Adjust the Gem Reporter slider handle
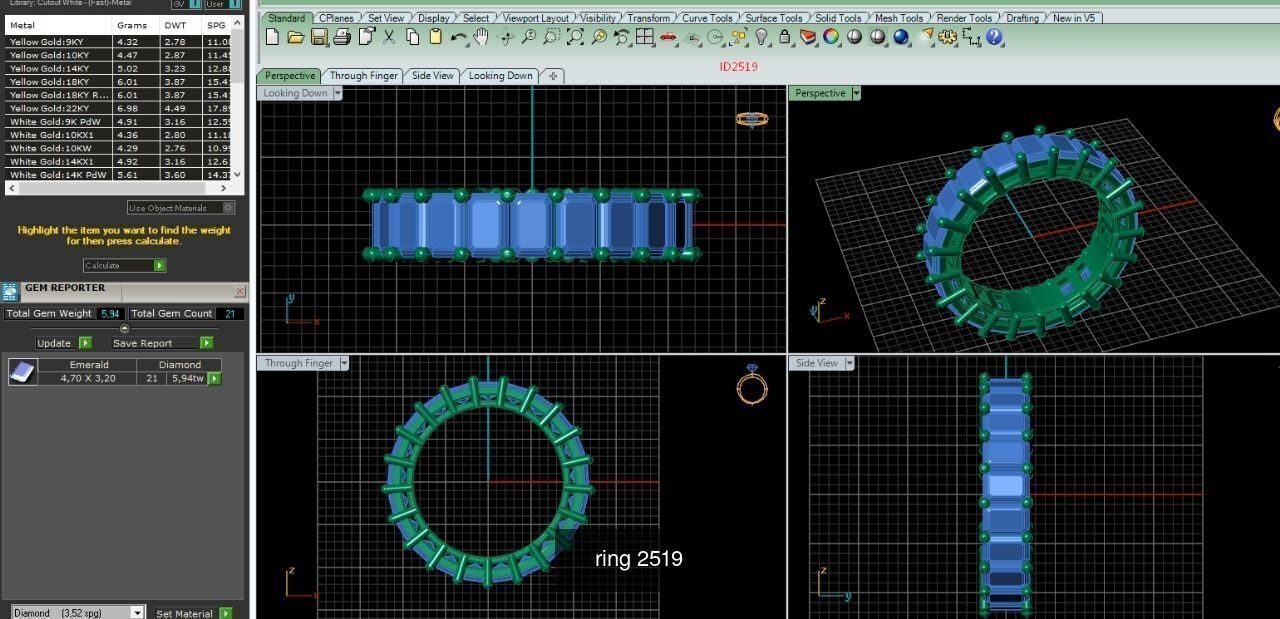Screen dimensions: 1280x619 pos(124,328)
